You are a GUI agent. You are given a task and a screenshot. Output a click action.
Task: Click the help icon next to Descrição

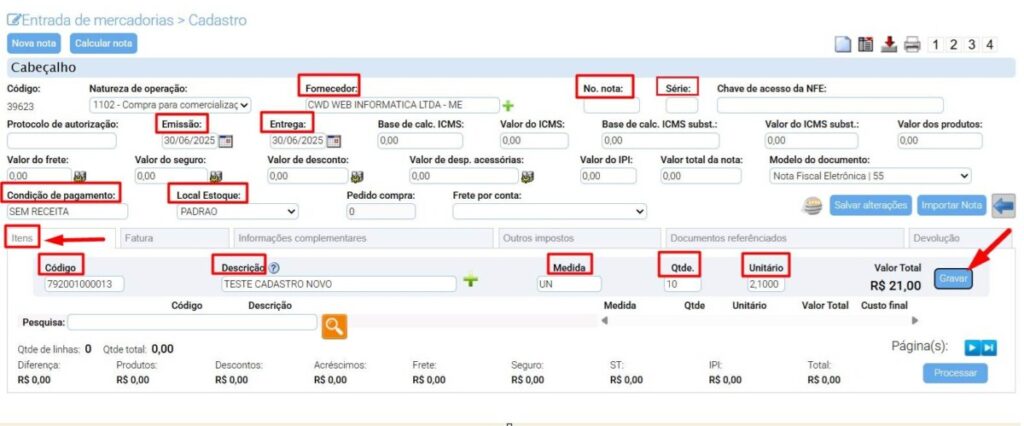[274, 267]
